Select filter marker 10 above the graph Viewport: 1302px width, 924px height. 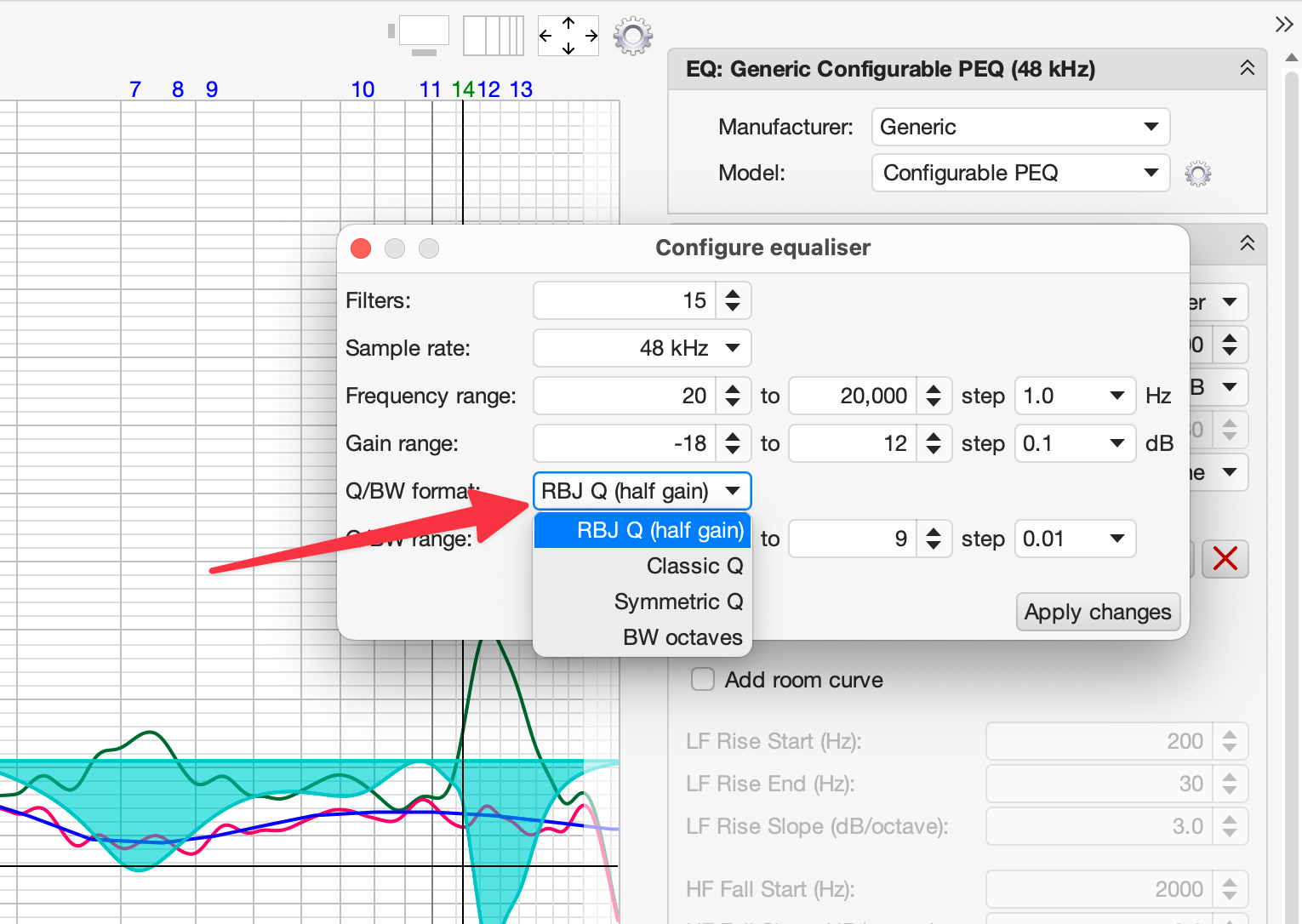[x=363, y=89]
